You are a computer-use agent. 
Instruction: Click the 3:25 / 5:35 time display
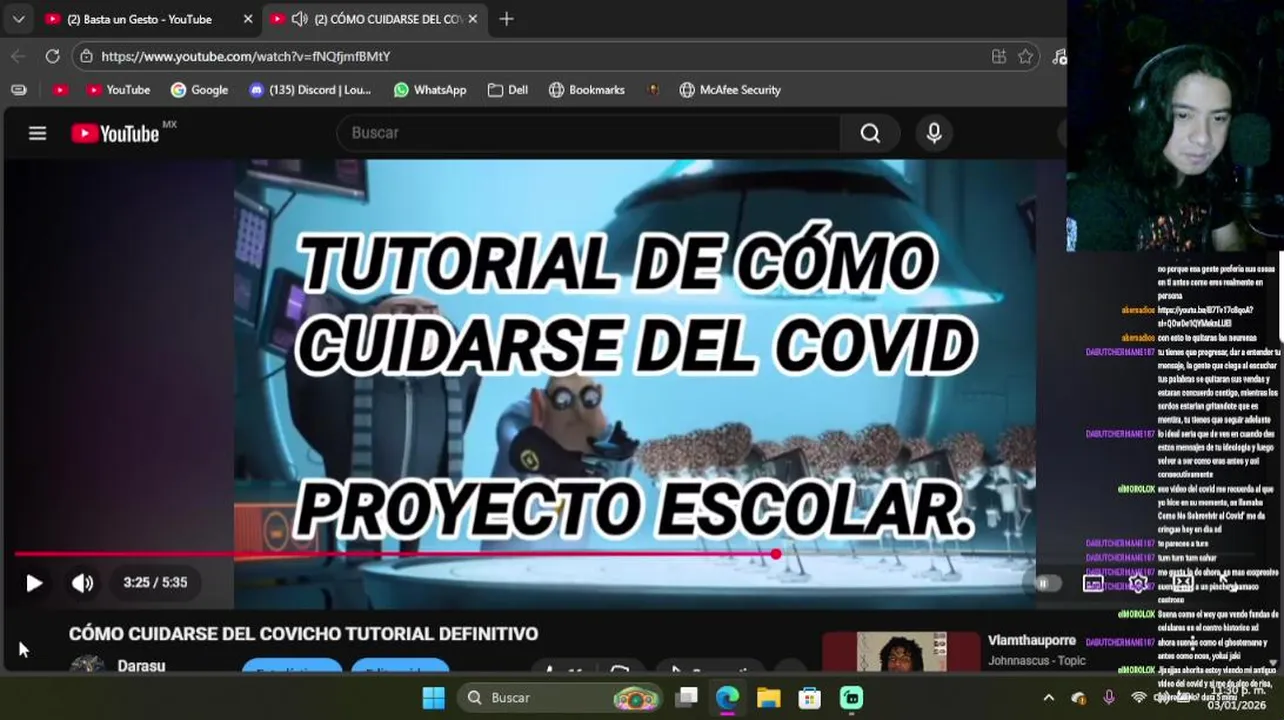pos(155,582)
